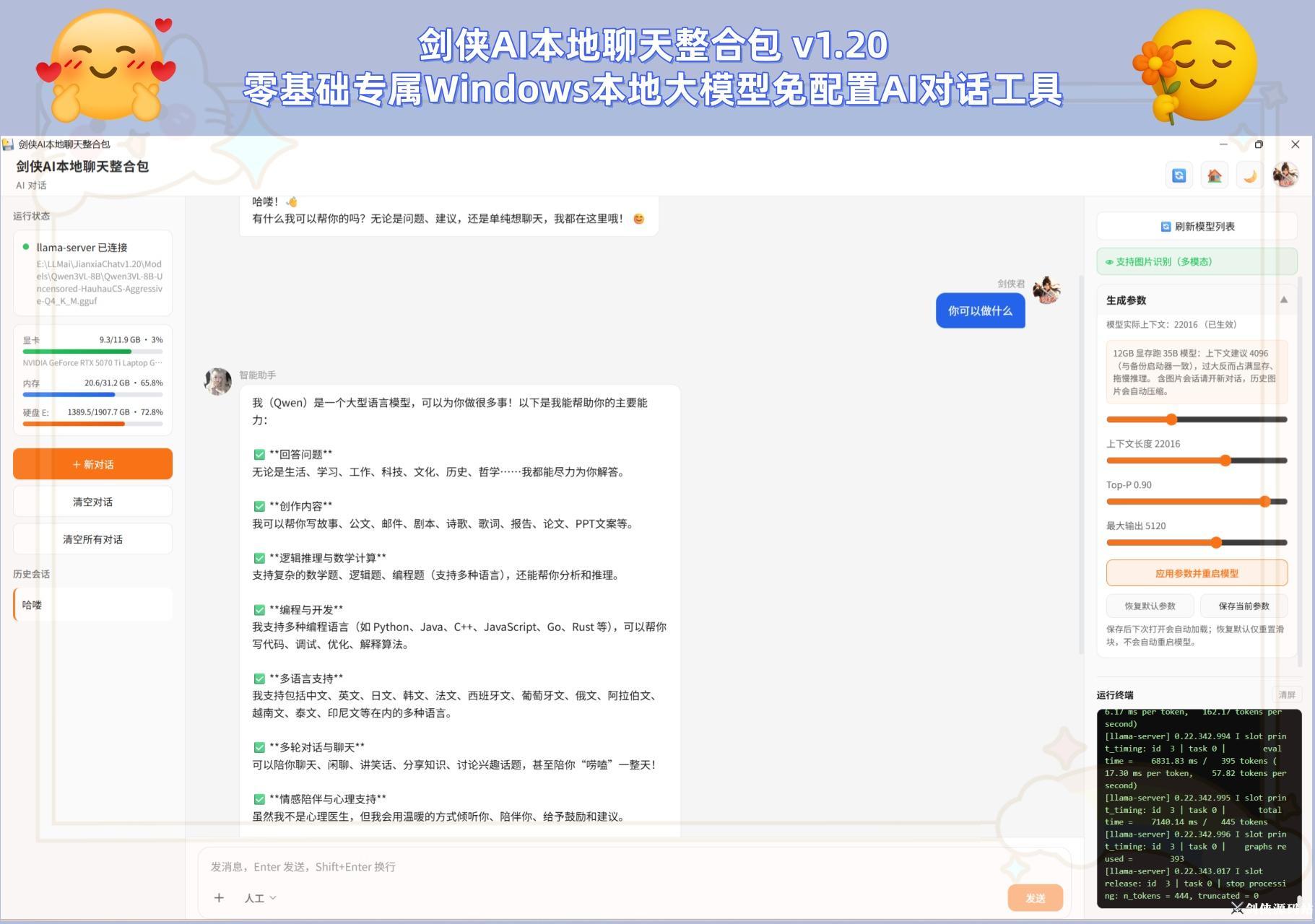
Task: Click the 模型实际上下文: 22016 text
Action: point(1171,324)
